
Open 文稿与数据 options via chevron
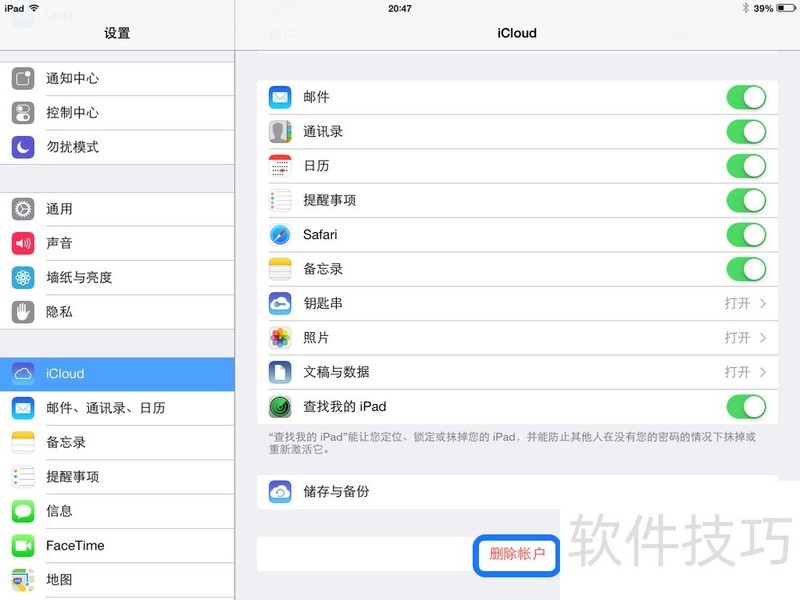click(x=766, y=372)
